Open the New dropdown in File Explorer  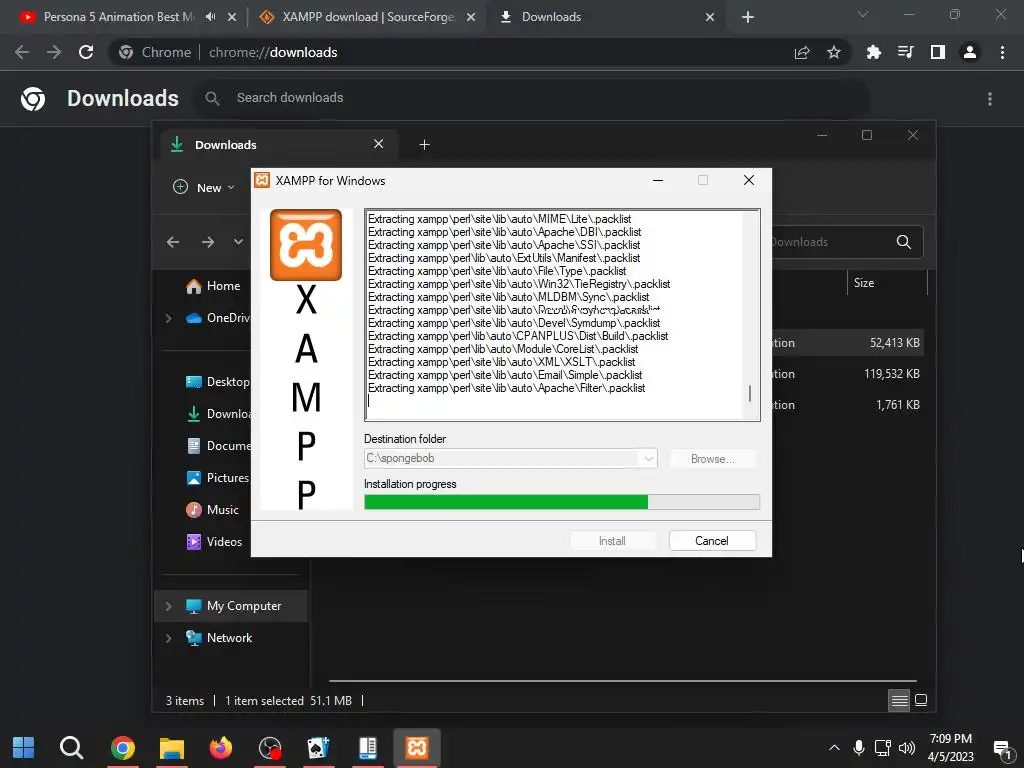coord(204,187)
